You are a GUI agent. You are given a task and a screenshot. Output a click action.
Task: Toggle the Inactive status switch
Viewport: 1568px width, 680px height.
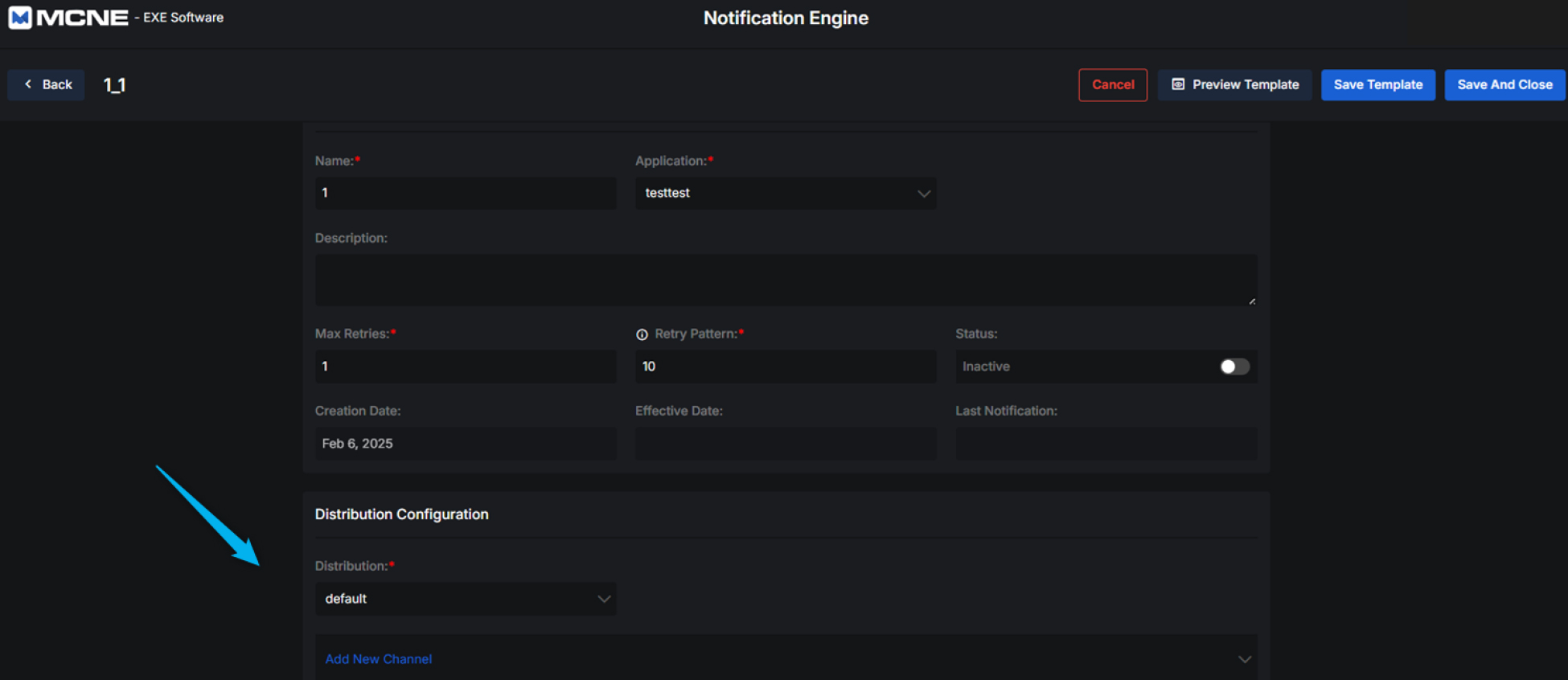[x=1234, y=367]
